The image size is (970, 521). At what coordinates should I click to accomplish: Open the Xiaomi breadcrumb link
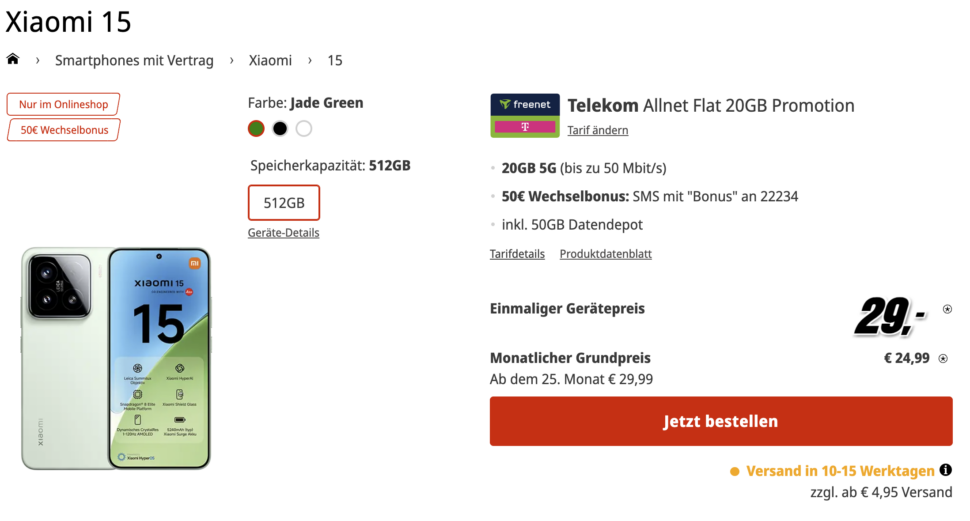(270, 60)
